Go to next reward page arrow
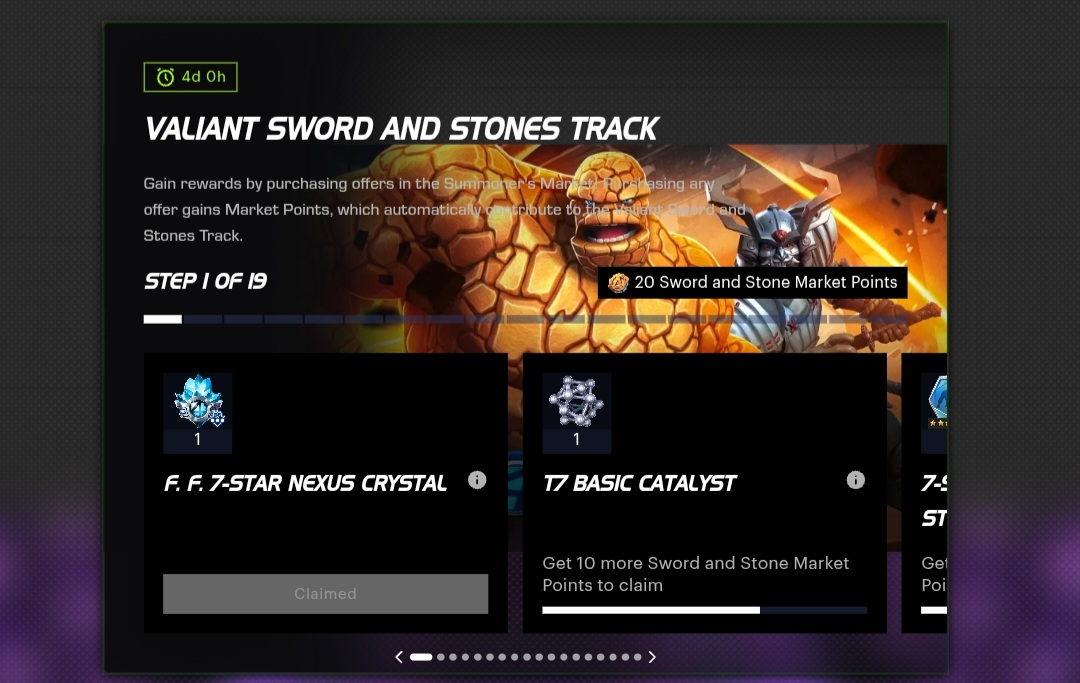Viewport: 1080px width, 683px height. 652,658
